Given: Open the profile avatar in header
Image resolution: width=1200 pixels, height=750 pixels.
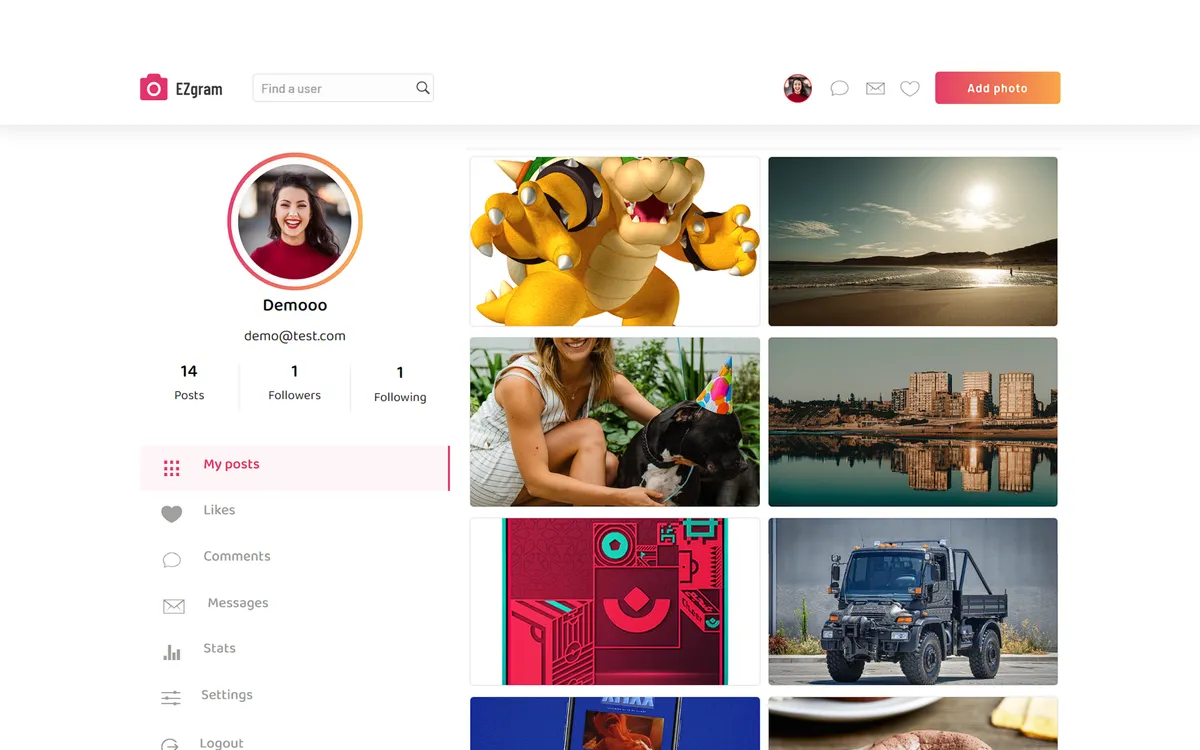Looking at the screenshot, I should 797,88.
